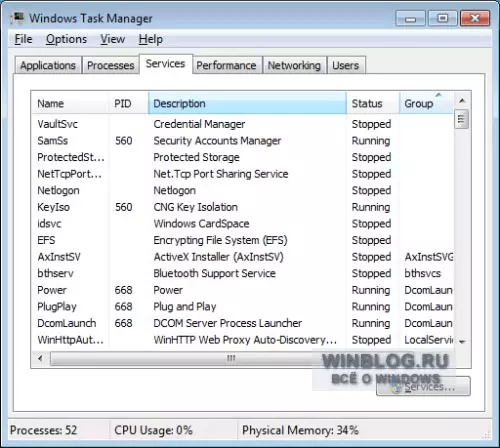Click the horizontal scrollbar left arrow
The image size is (500, 448).
click(40, 359)
